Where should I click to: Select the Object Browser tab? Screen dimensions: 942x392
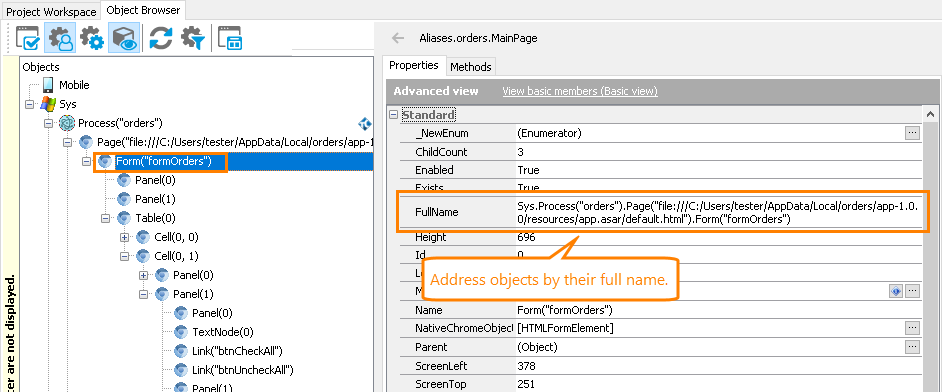144,10
